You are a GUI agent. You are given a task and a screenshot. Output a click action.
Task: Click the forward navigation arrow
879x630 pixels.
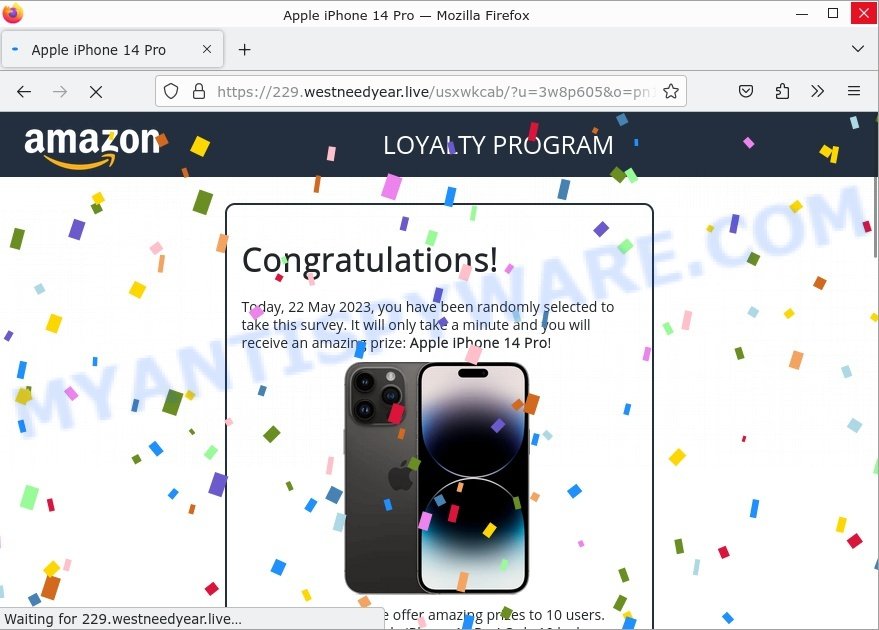click(x=60, y=91)
